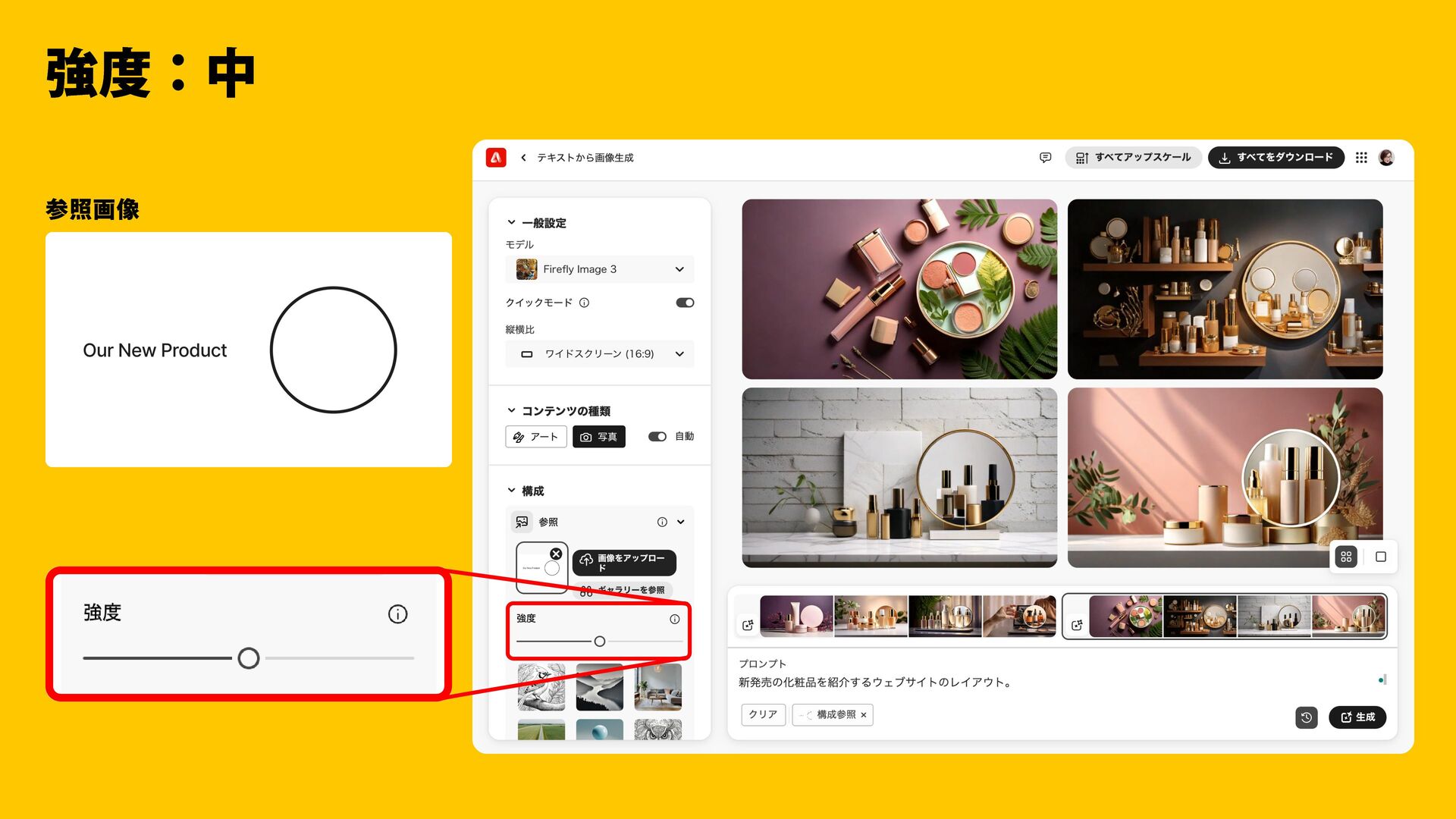Screen dimensions: 1456x819
Task: Open the apps grid menu icon
Action: [1361, 158]
